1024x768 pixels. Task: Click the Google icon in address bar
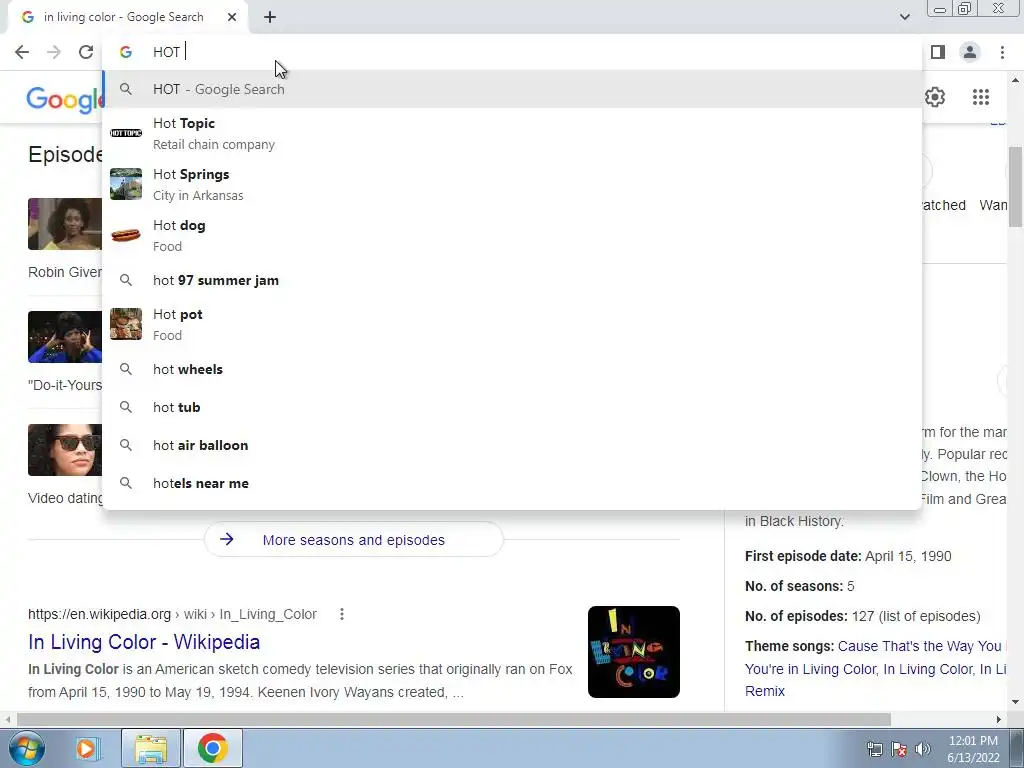pos(126,52)
